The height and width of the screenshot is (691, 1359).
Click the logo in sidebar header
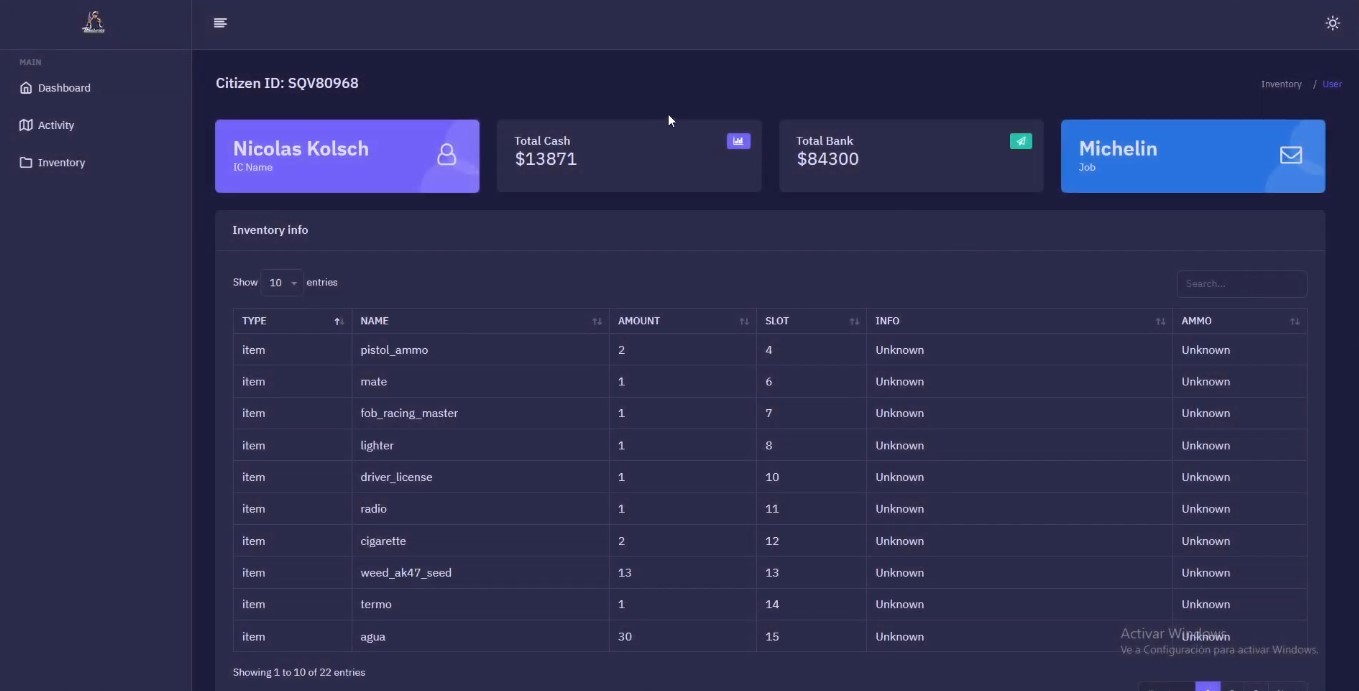click(x=93, y=22)
